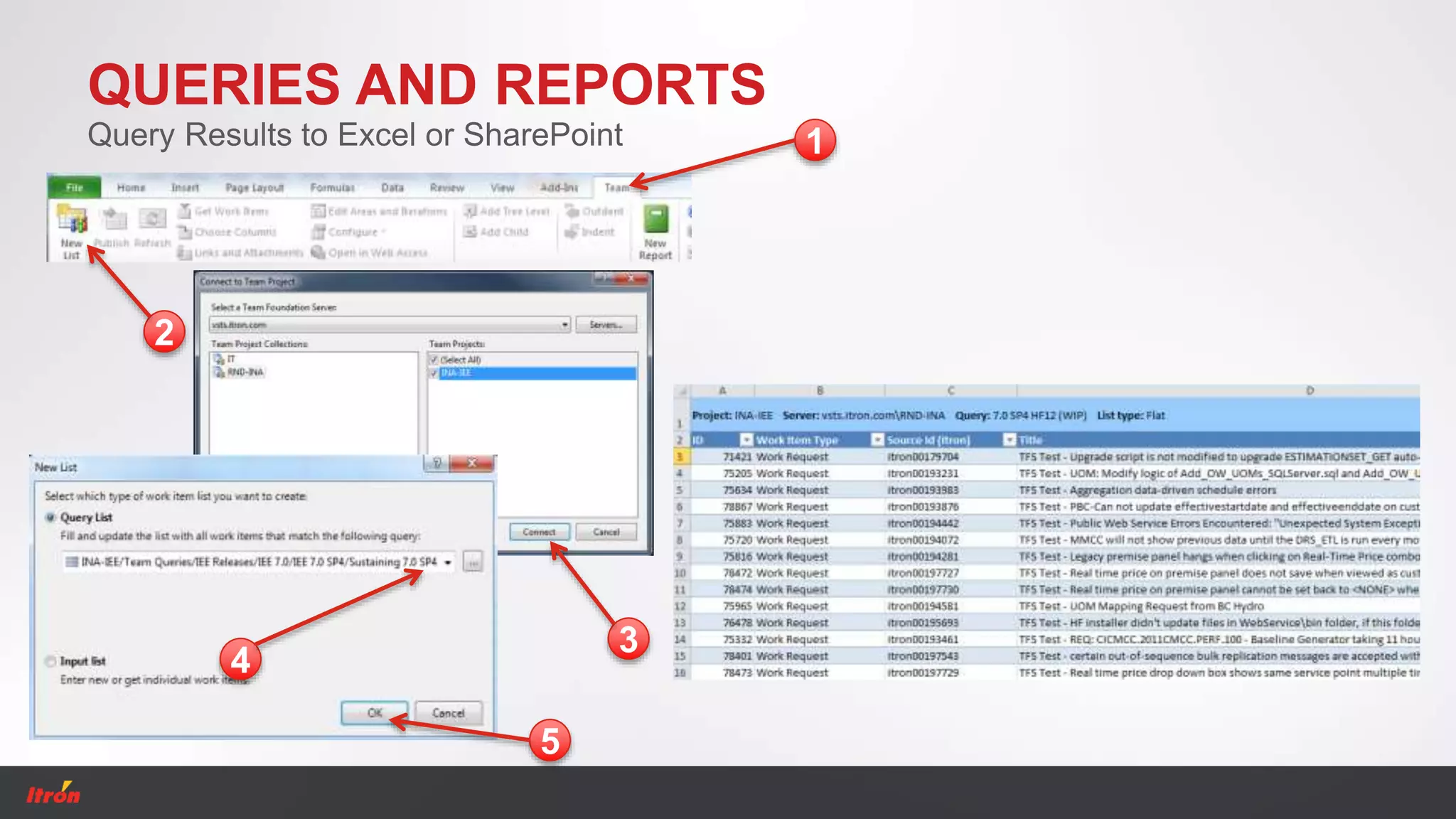Viewport: 1456px width, 819px height.
Task: Click the Outdent command
Action: (x=594, y=211)
